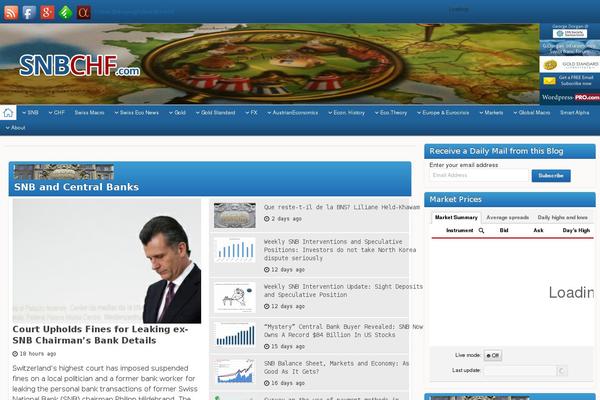Click the Get a FREE Email banner

[x=570, y=81]
